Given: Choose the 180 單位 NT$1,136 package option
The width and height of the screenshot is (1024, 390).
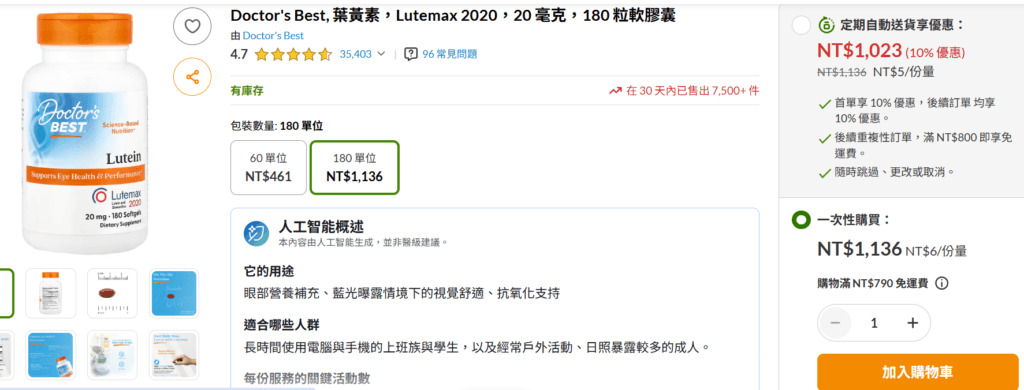Looking at the screenshot, I should coord(355,167).
